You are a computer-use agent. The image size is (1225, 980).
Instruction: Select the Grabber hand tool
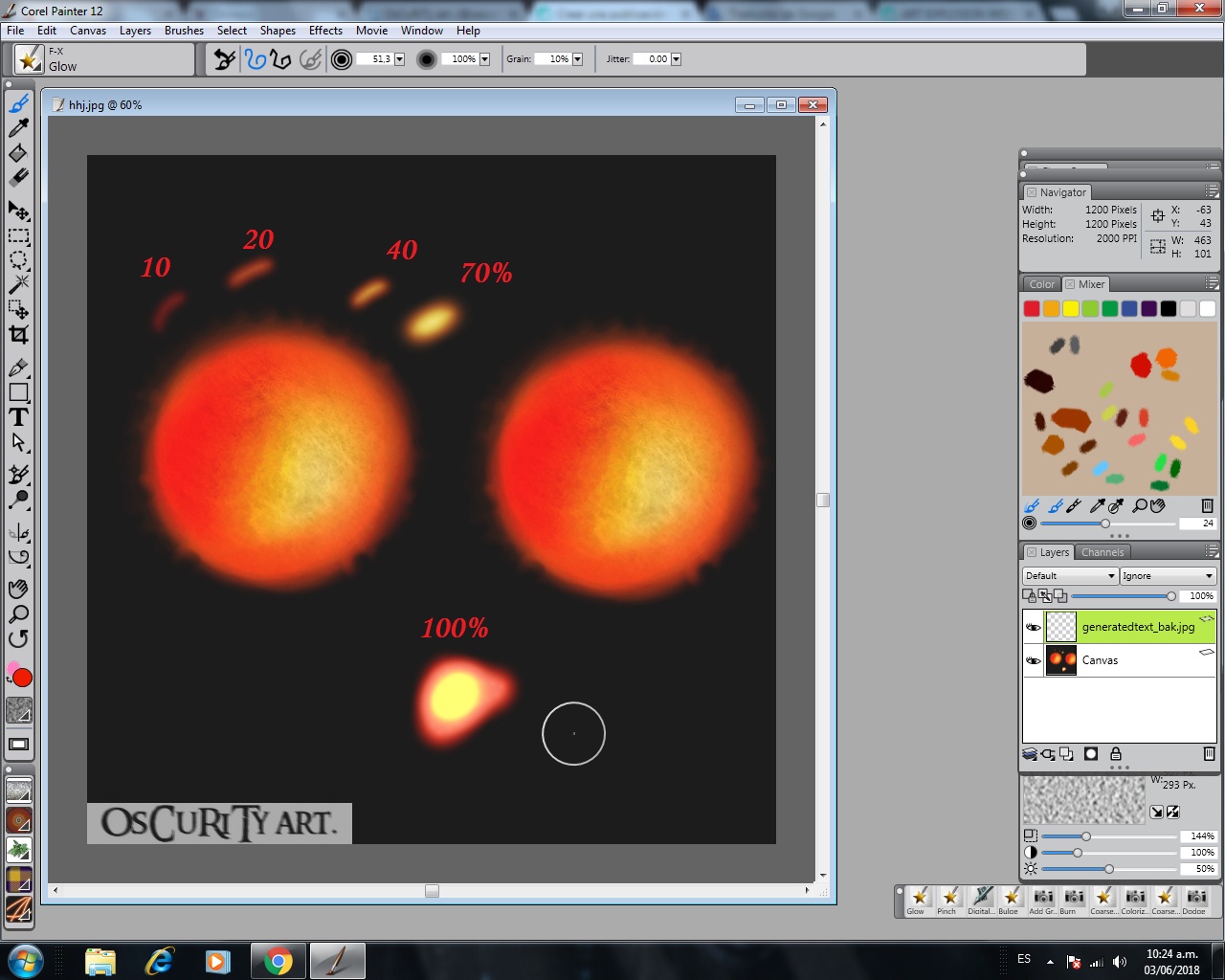(x=19, y=590)
